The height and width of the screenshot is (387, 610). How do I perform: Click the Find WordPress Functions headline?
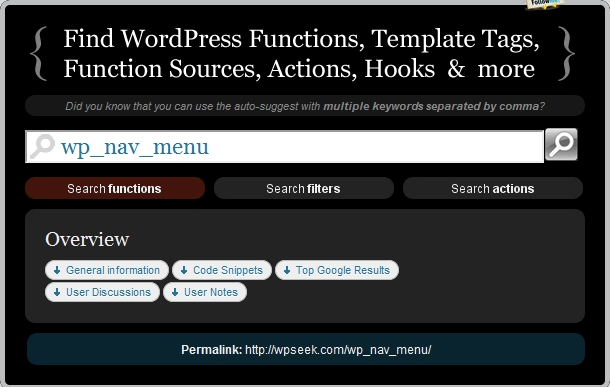pos(301,54)
